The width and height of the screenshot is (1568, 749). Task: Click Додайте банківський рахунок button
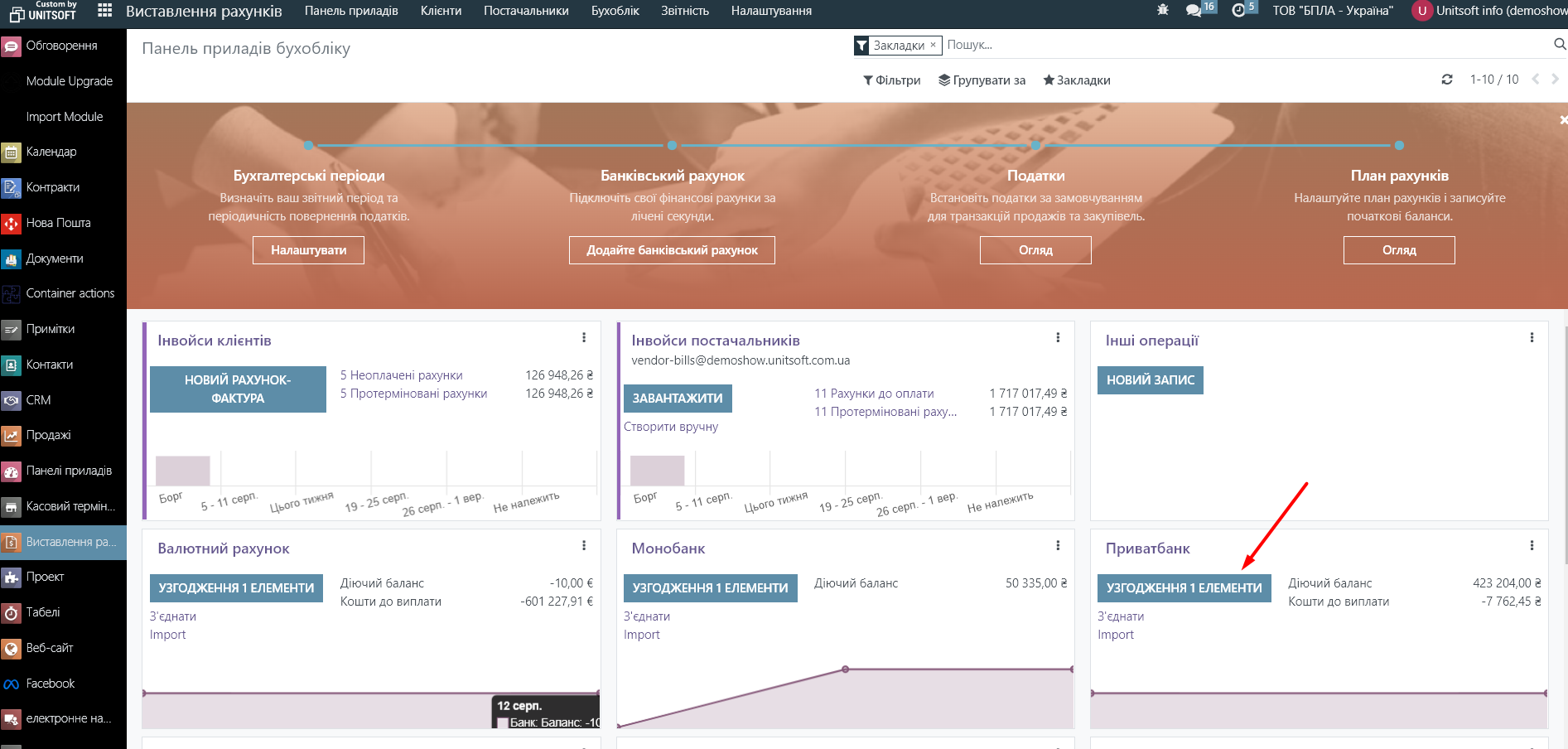click(672, 250)
